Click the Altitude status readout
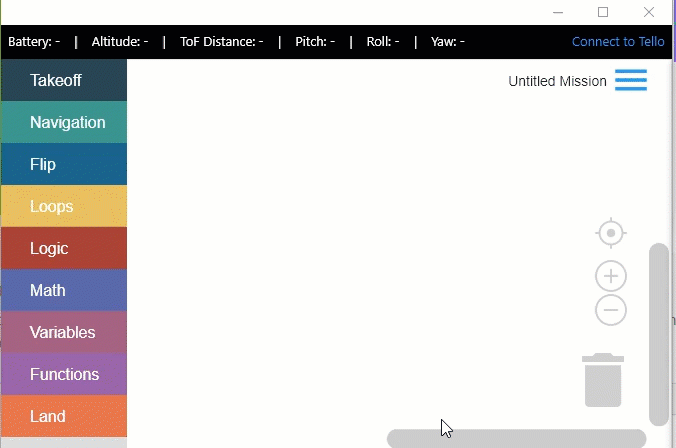This screenshot has width=676, height=448. coord(120,42)
